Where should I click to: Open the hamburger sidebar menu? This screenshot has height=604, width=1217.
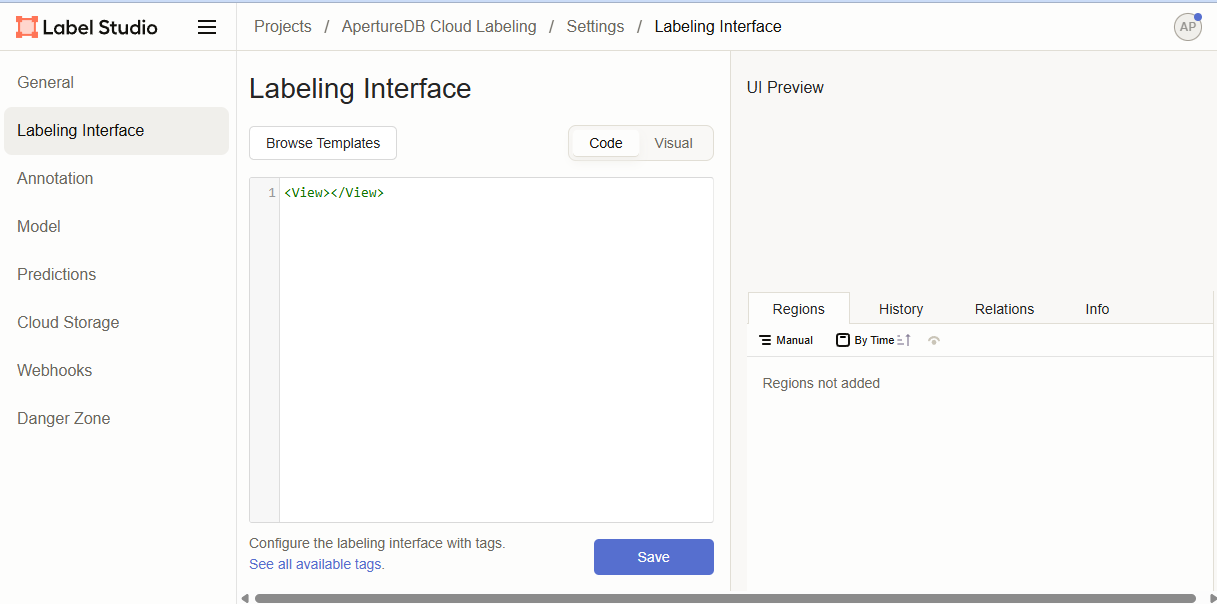207,27
